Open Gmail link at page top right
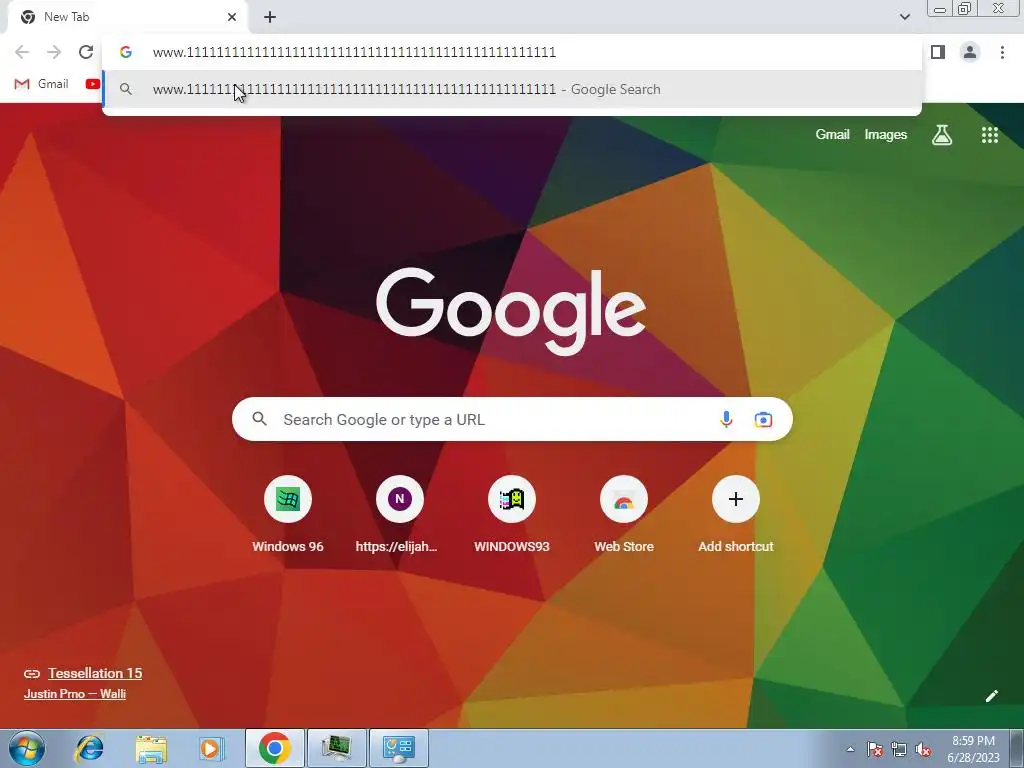This screenshot has width=1024, height=768. (x=832, y=135)
